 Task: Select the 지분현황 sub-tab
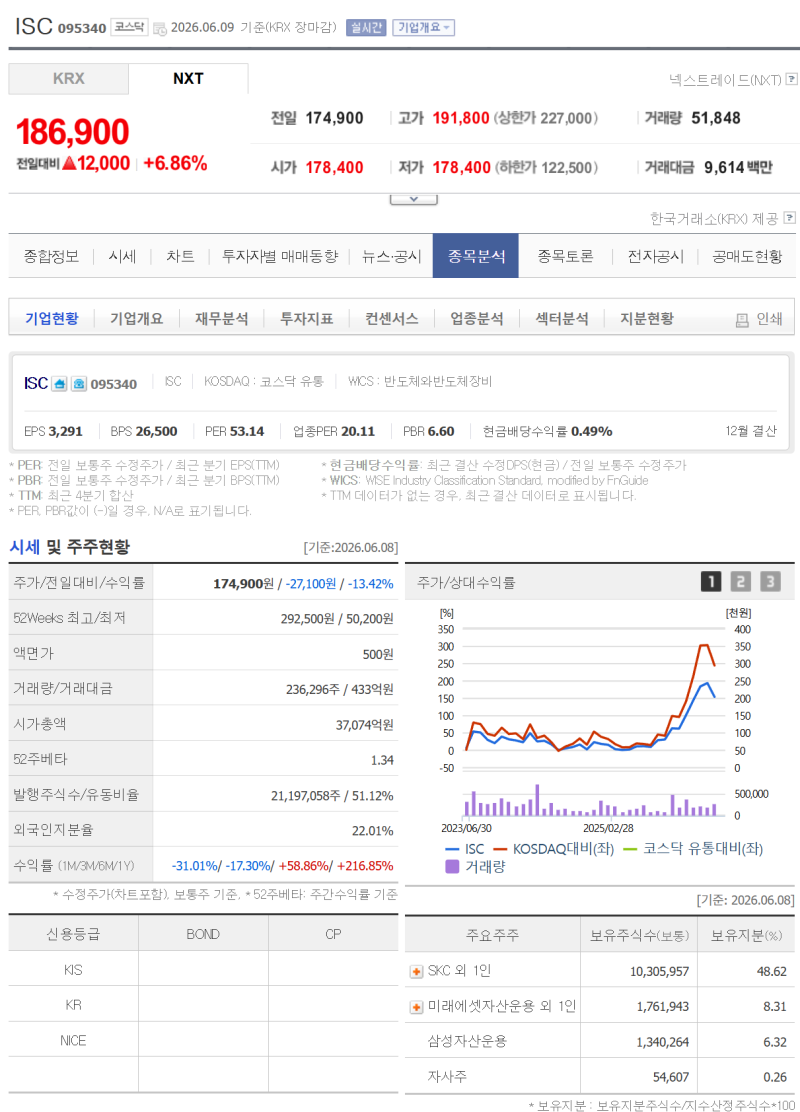[x=647, y=318]
